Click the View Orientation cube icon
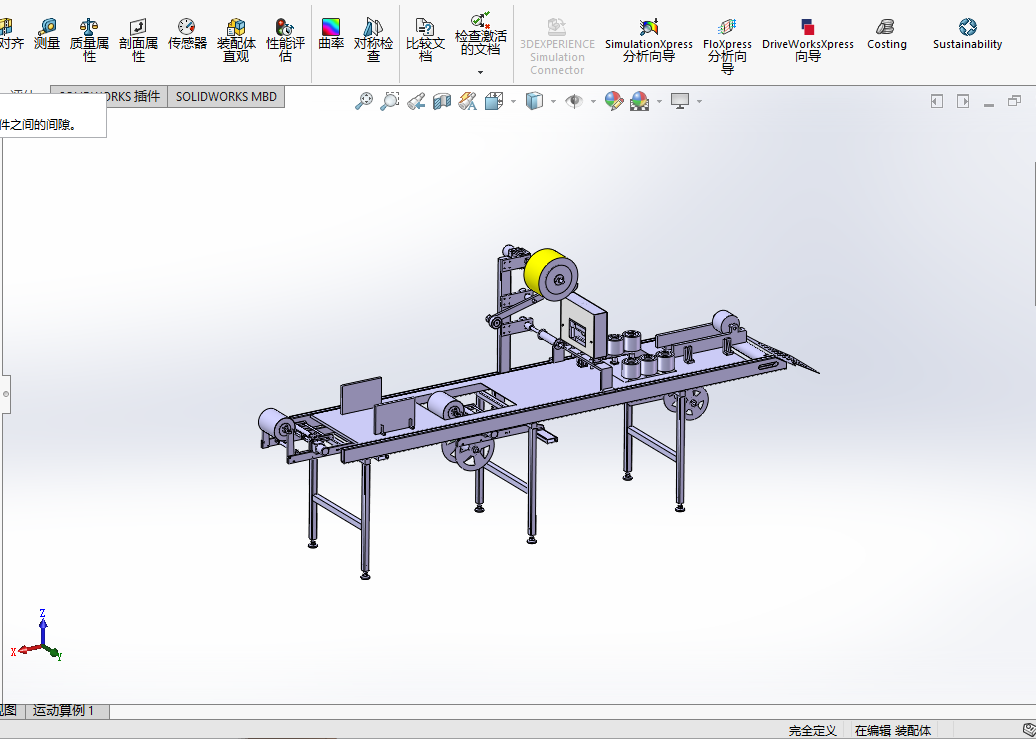Image resolution: width=1036 pixels, height=739 pixels. coord(494,101)
